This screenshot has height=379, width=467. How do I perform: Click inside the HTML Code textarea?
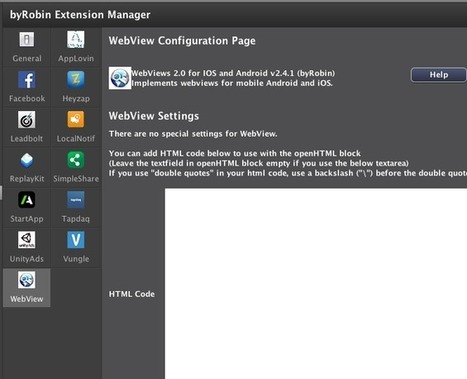[316, 283]
